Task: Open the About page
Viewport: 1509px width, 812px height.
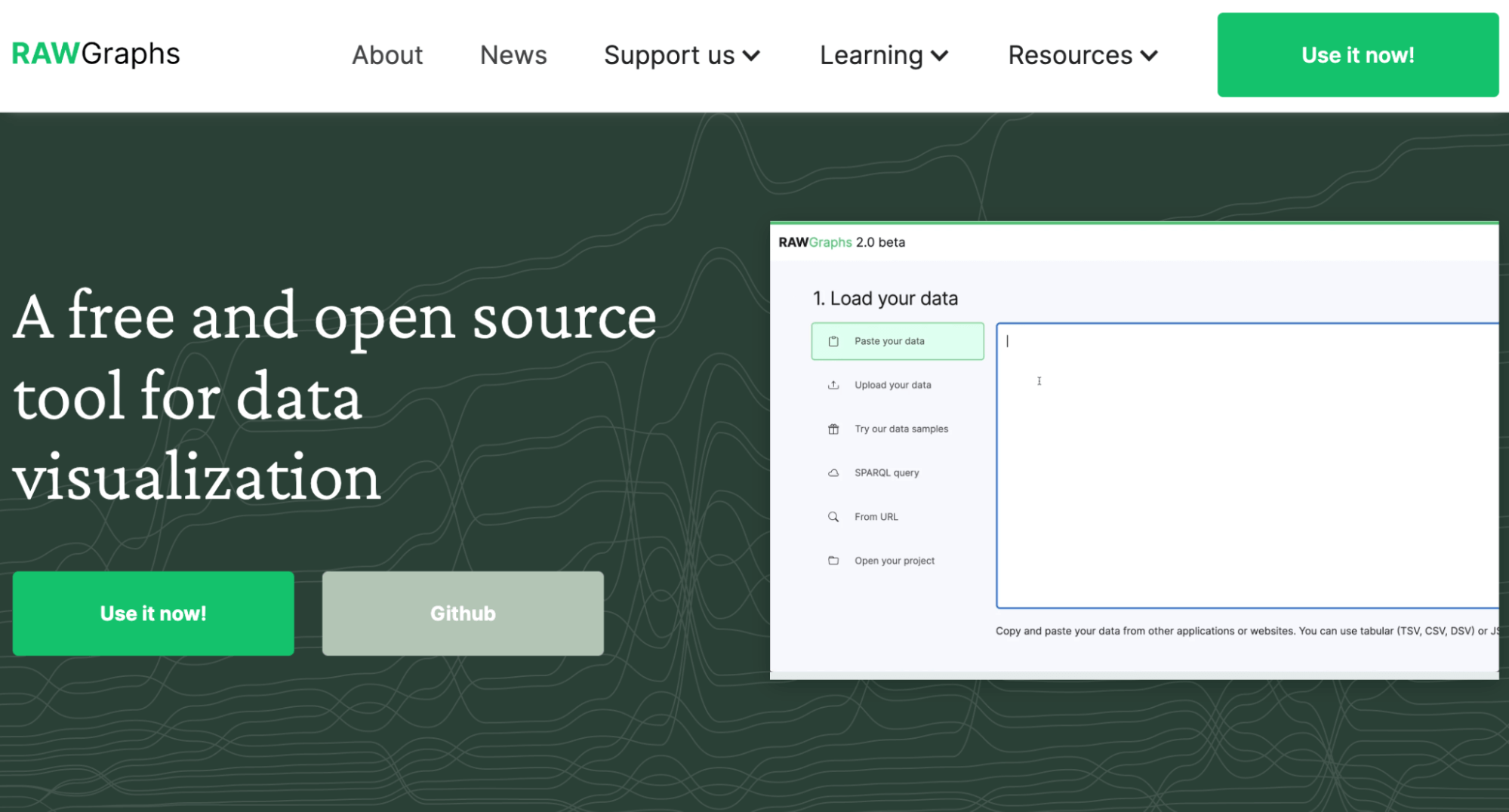Action: (387, 55)
